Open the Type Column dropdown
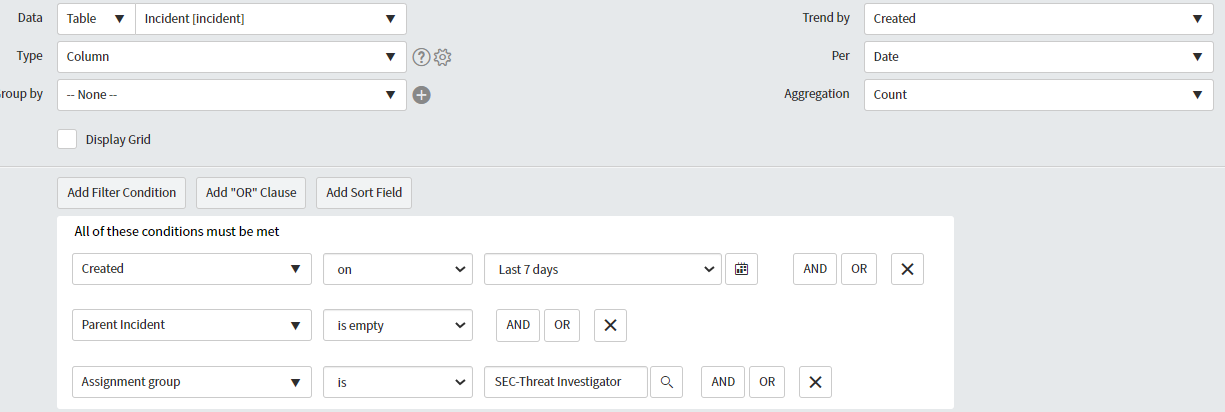1225x412 pixels. click(232, 57)
